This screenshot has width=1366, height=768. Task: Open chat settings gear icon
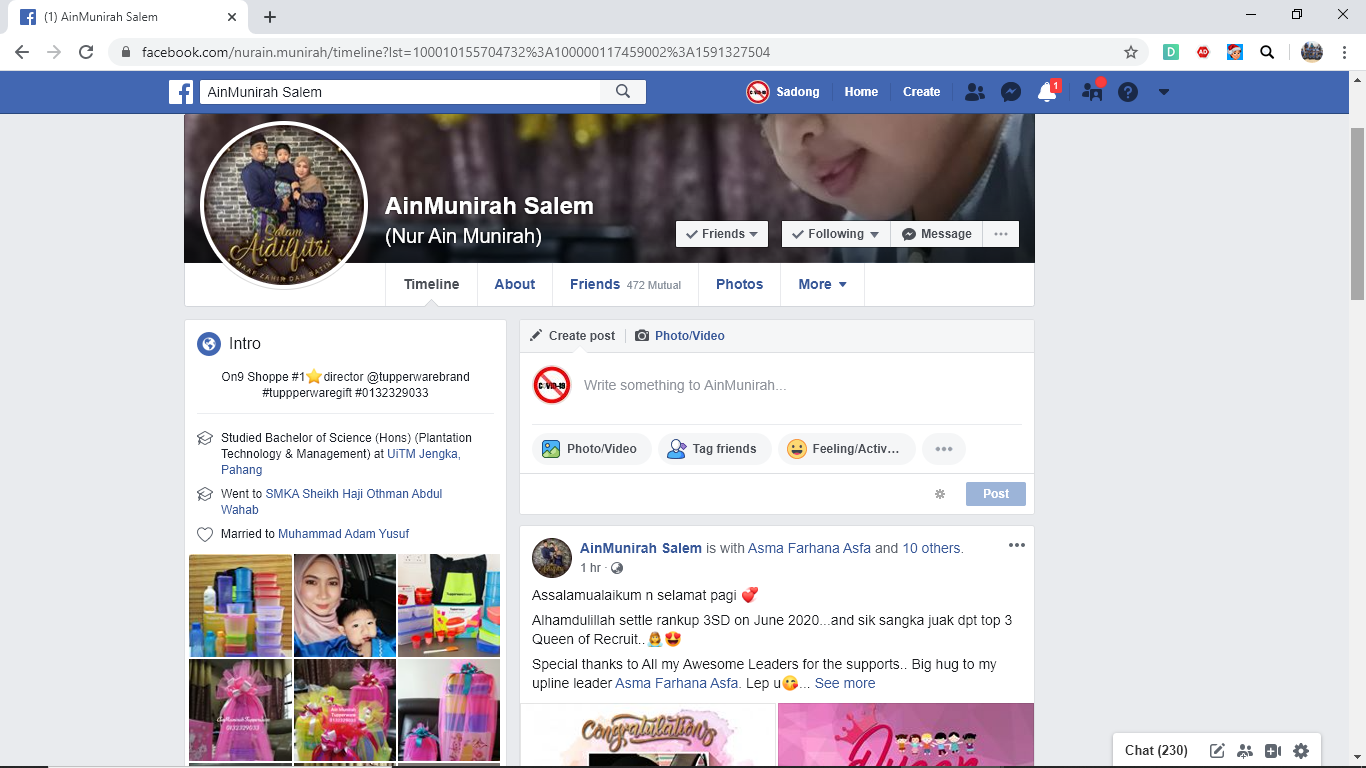[1301, 751]
